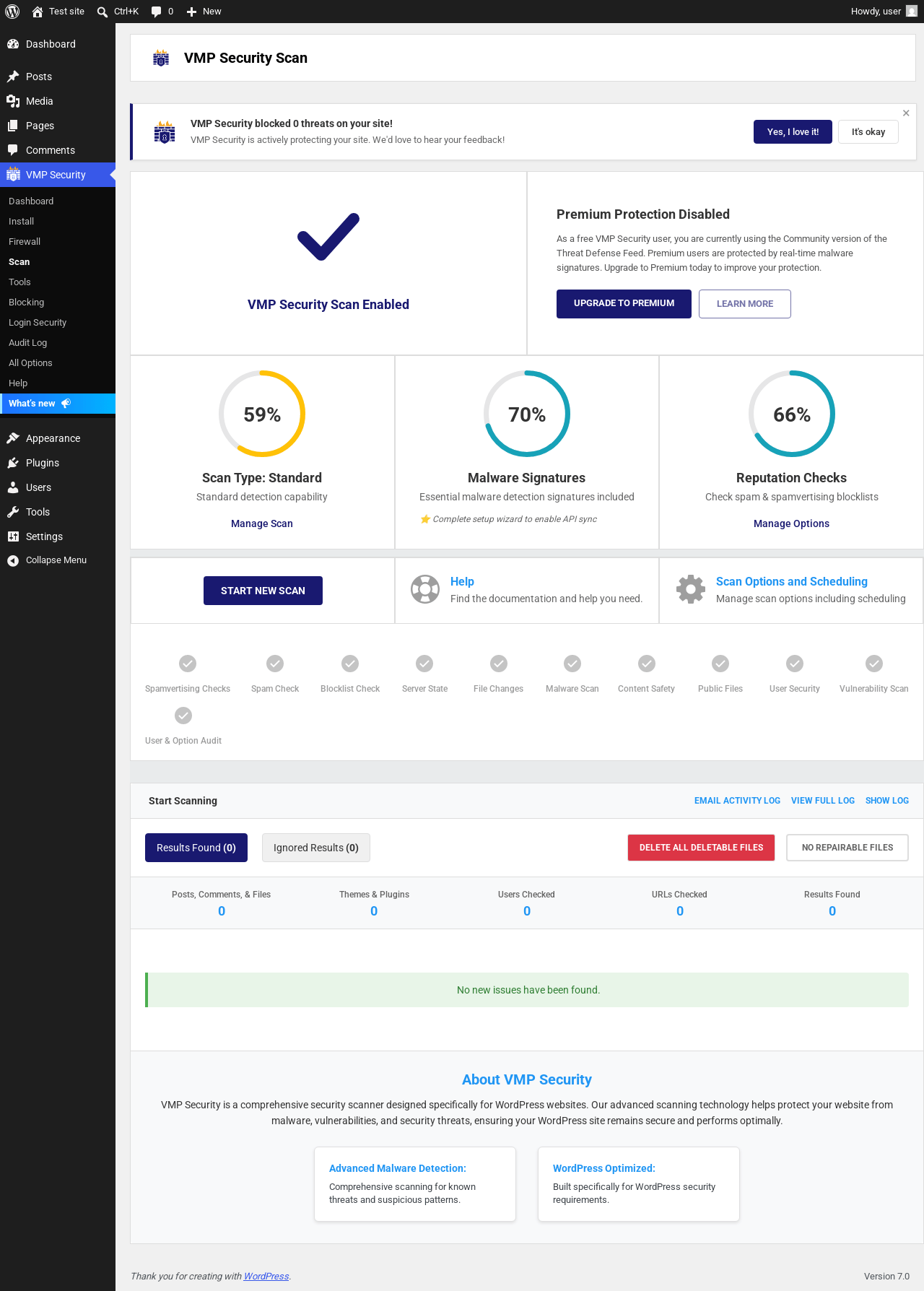Click the WordPress Optimized card

coord(639,1184)
